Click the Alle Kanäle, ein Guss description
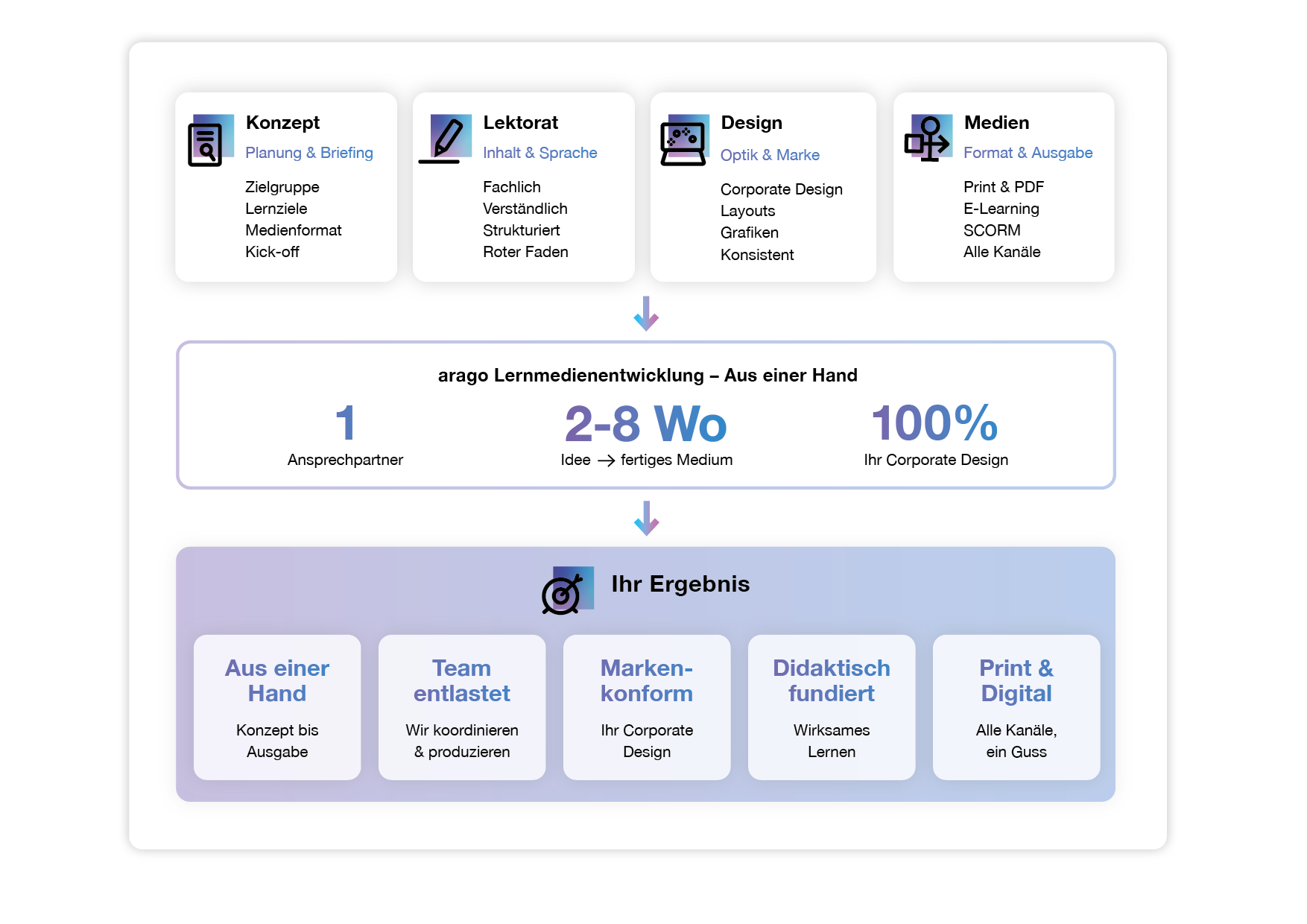The height and width of the screenshot is (924, 1307). coord(1016,741)
